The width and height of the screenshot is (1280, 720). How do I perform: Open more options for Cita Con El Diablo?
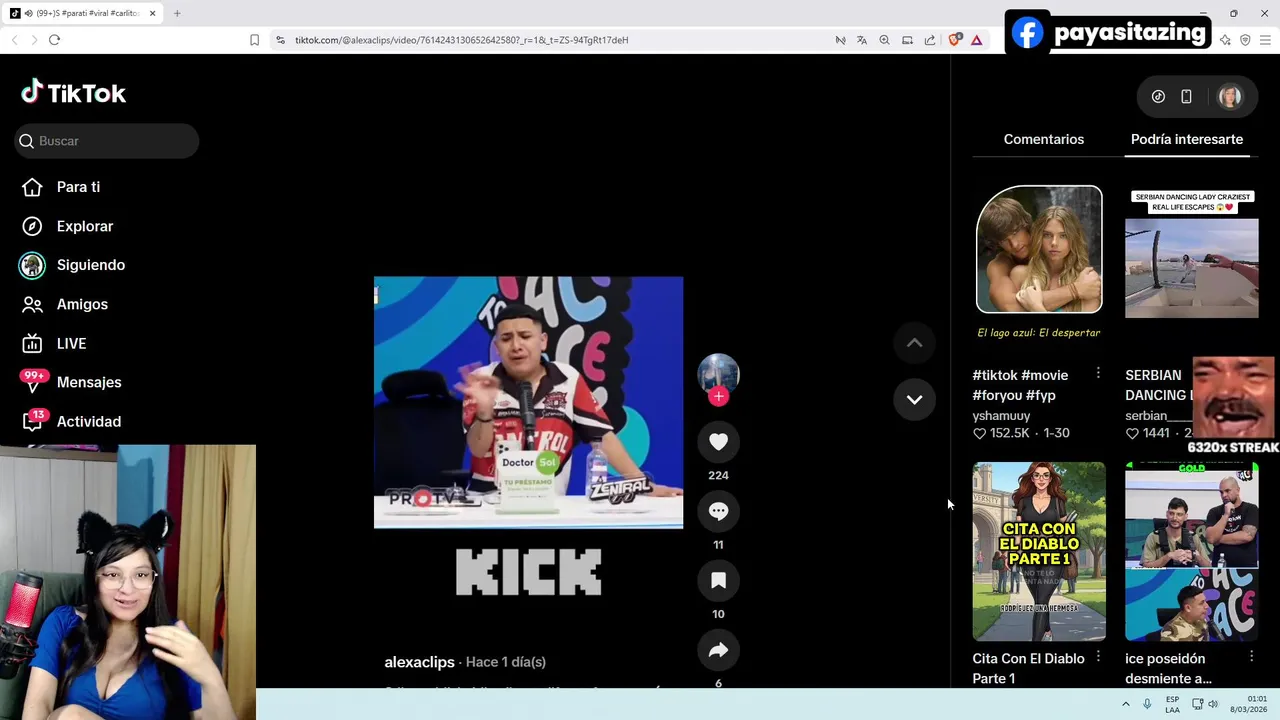pyautogui.click(x=1098, y=656)
